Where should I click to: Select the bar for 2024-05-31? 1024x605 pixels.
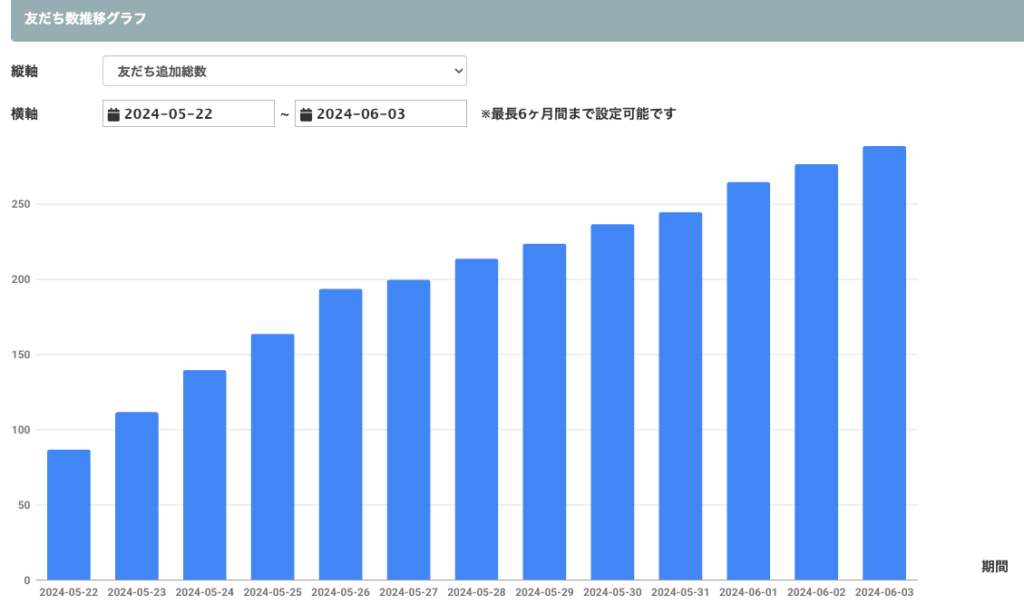680,396
